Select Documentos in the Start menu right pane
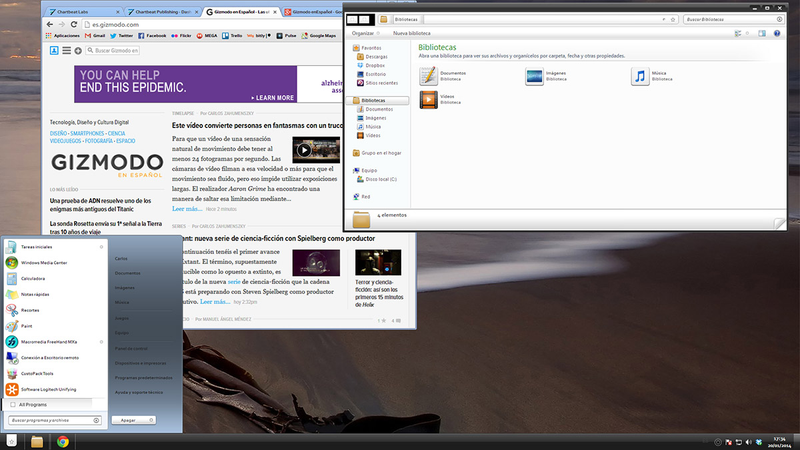 pos(128,273)
